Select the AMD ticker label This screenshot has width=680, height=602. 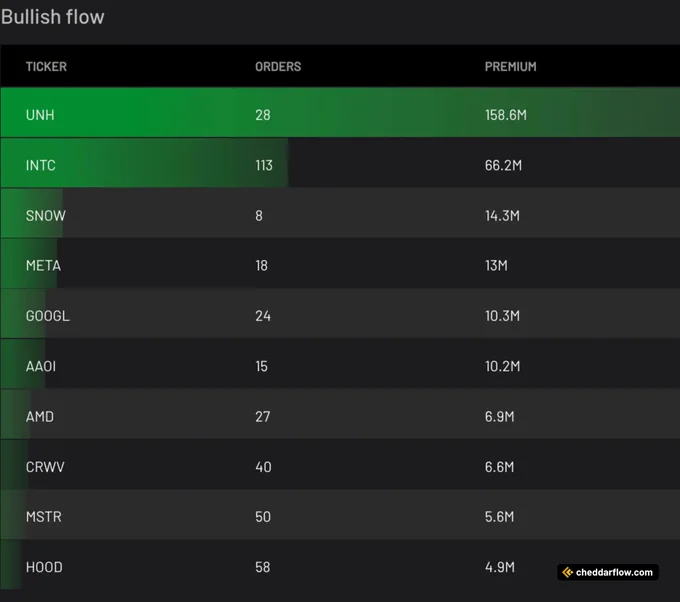click(40, 417)
